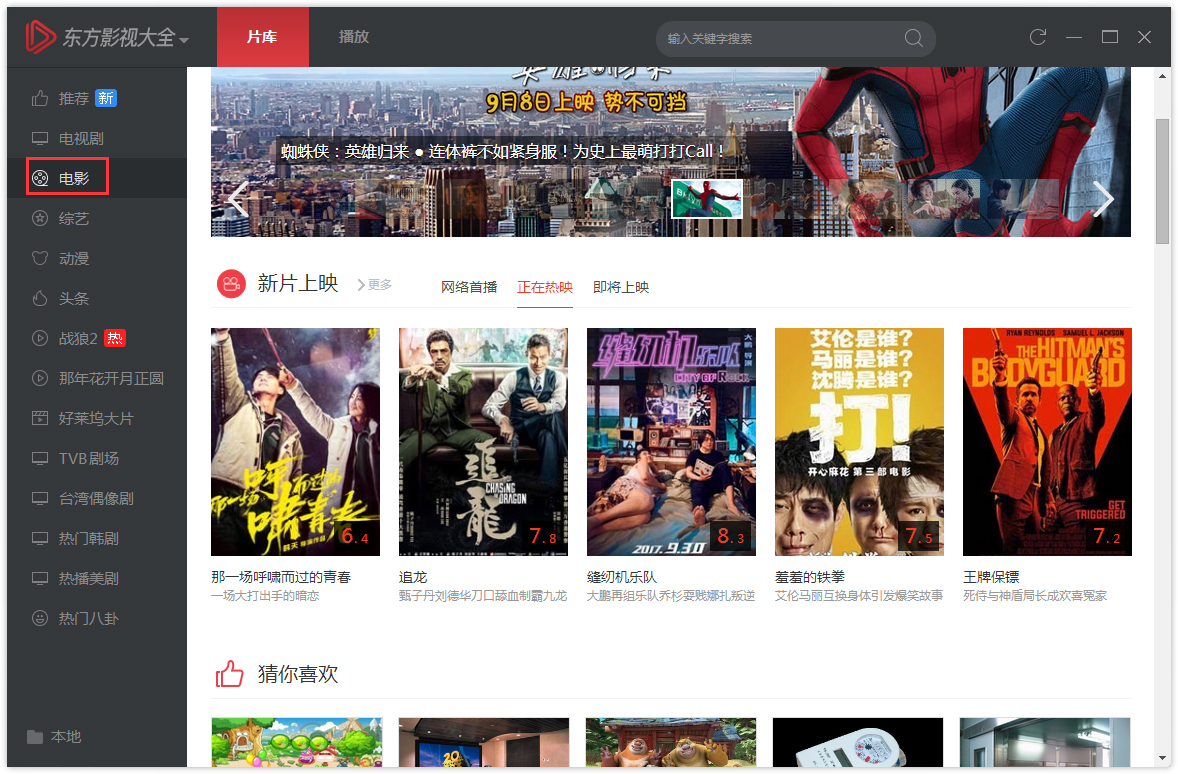
Task: Click subtitle 艾伦马丽互换身体引发爆笑故事
Action: click(859, 596)
